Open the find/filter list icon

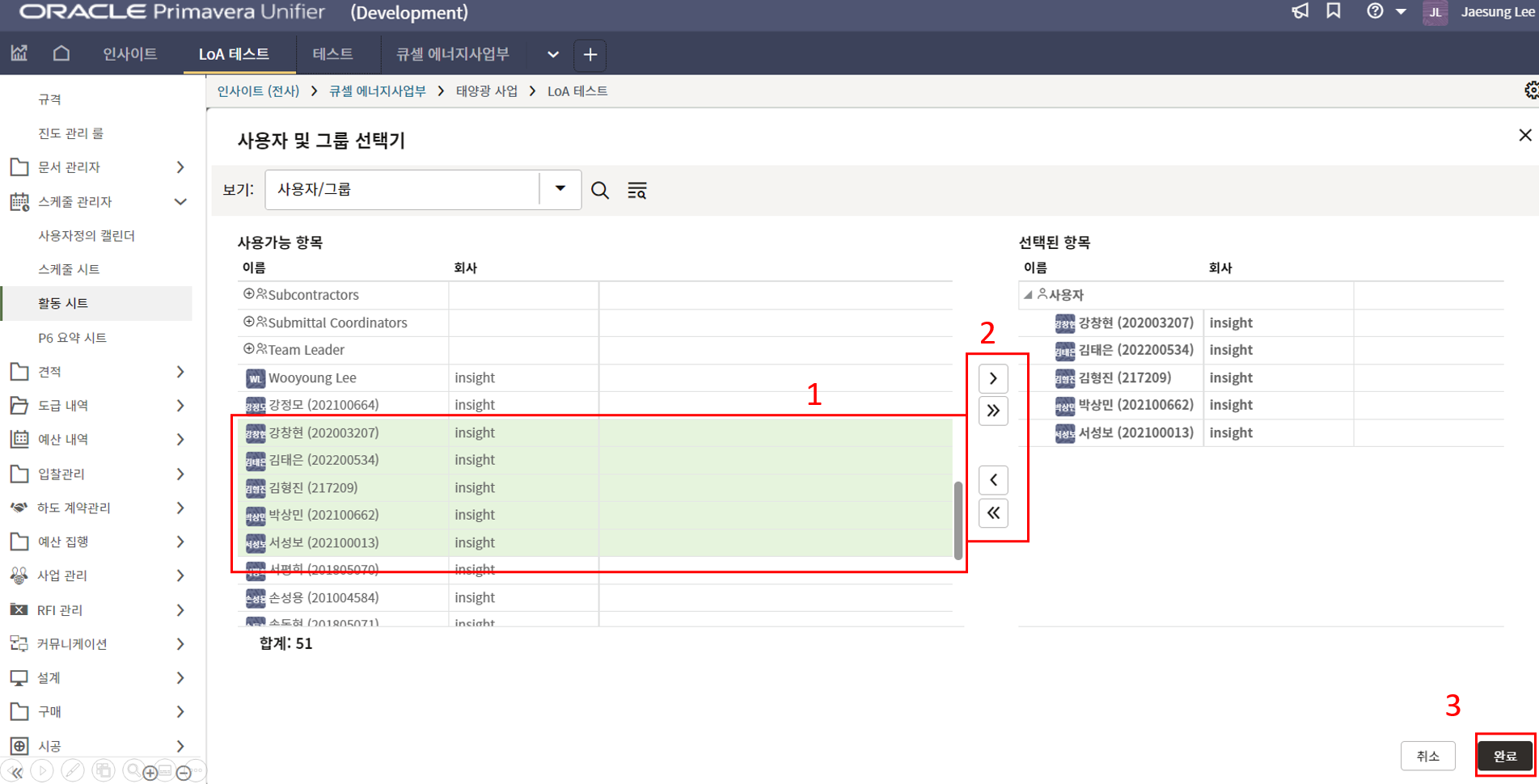(x=636, y=190)
